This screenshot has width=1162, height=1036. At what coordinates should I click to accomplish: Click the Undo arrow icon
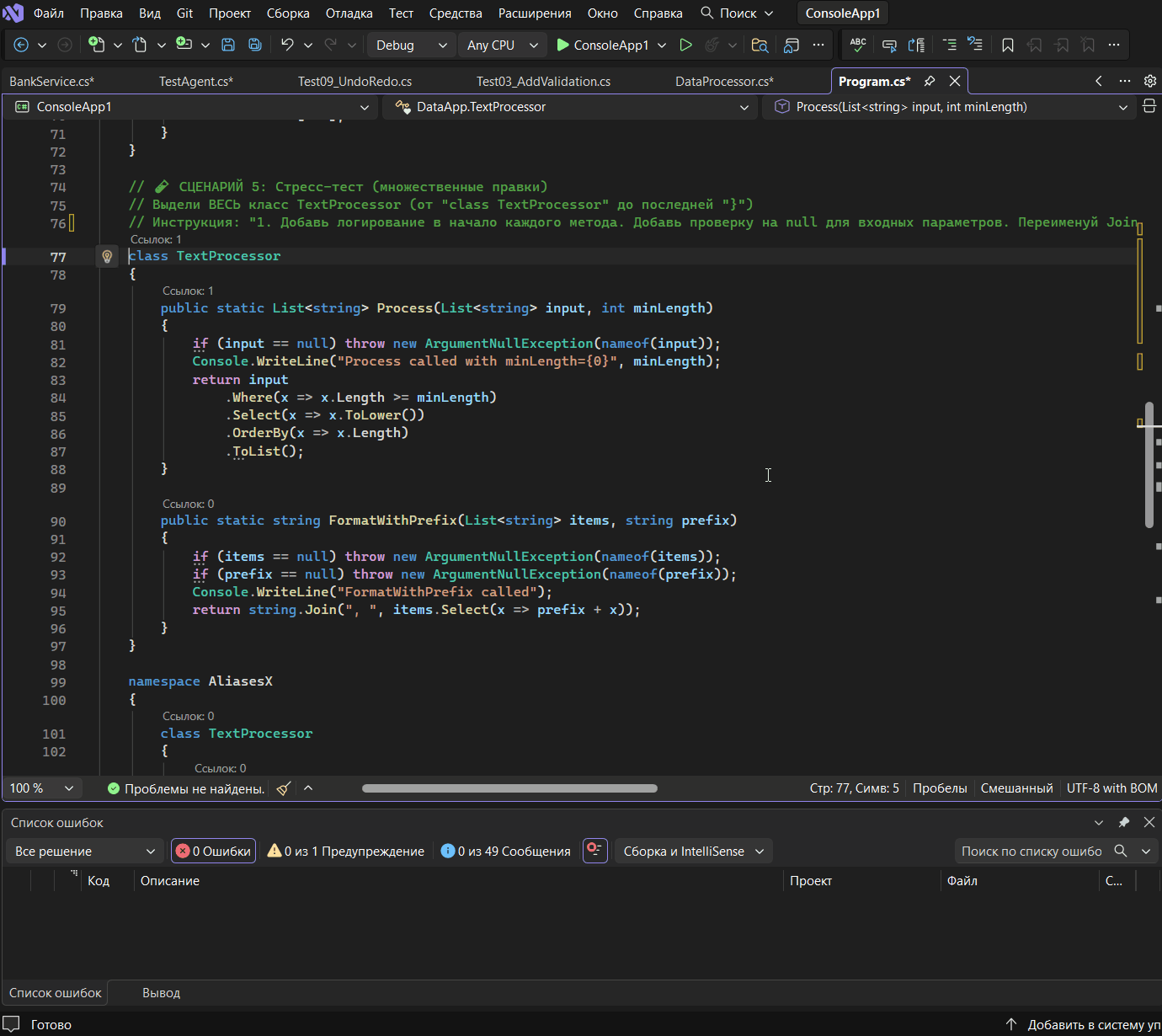pyautogui.click(x=287, y=45)
